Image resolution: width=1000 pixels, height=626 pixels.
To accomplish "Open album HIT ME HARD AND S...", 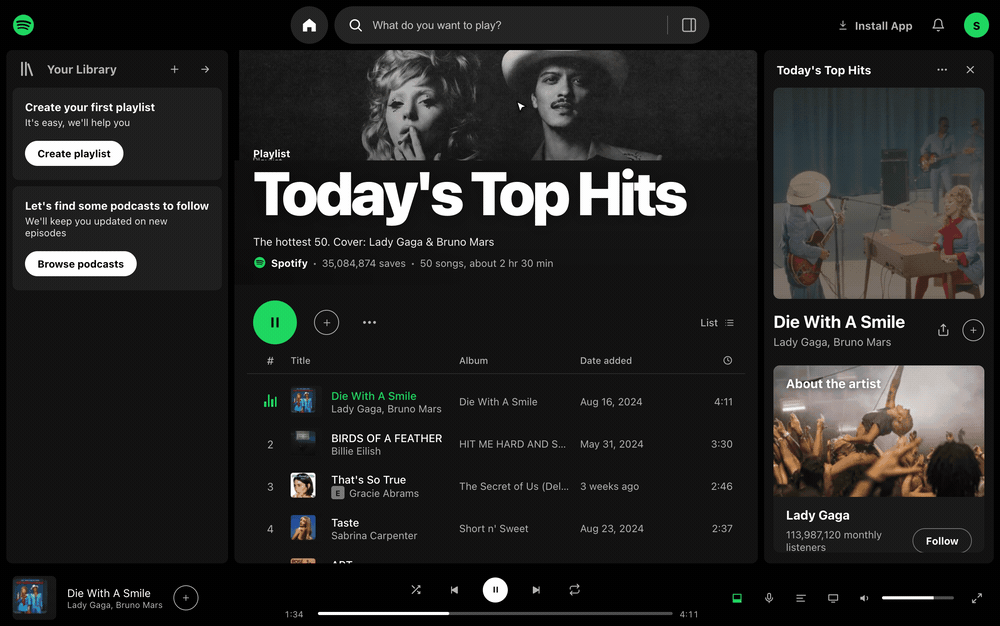I will pyautogui.click(x=512, y=444).
